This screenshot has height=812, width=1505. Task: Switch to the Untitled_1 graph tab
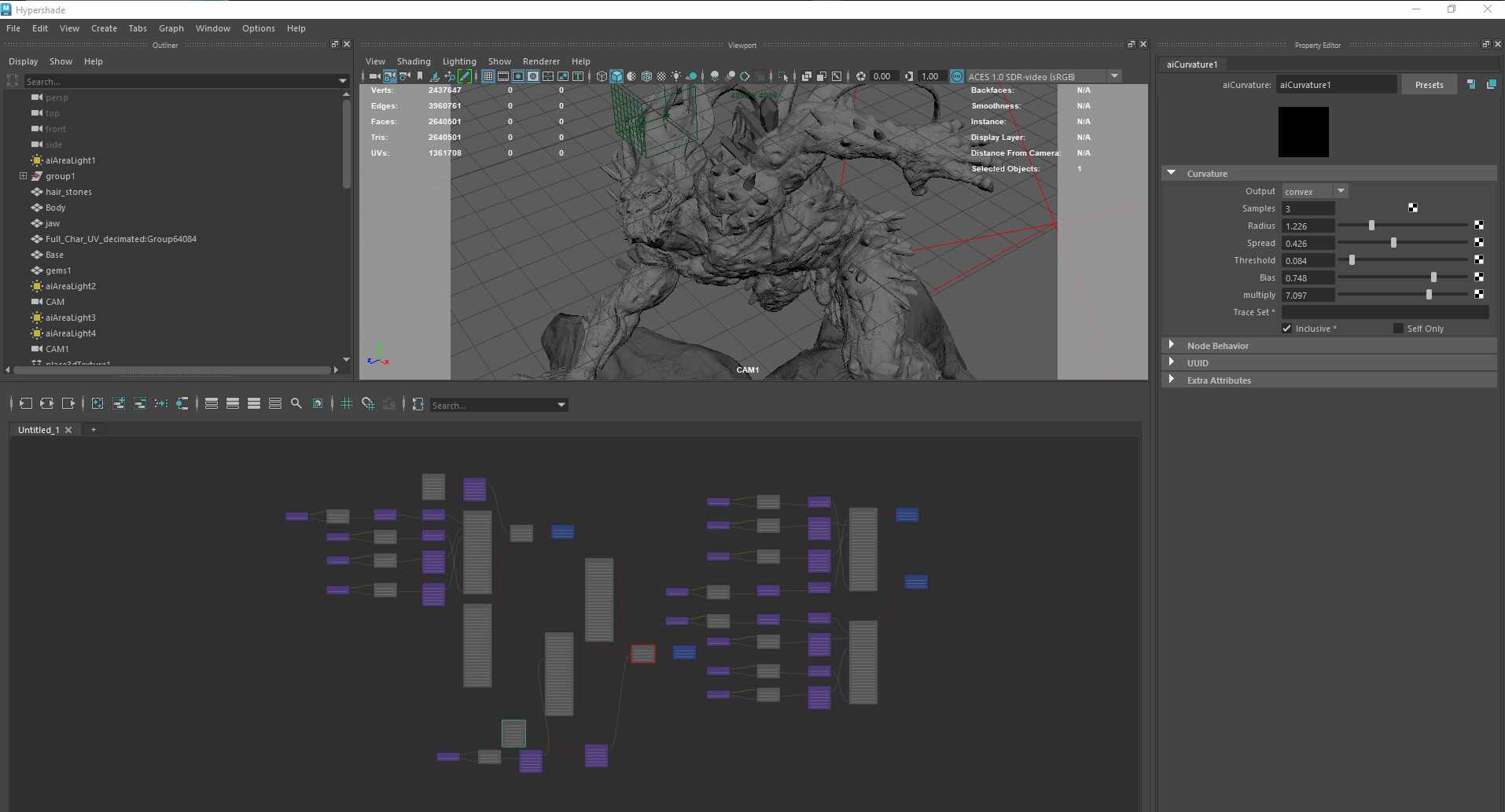tap(39, 430)
